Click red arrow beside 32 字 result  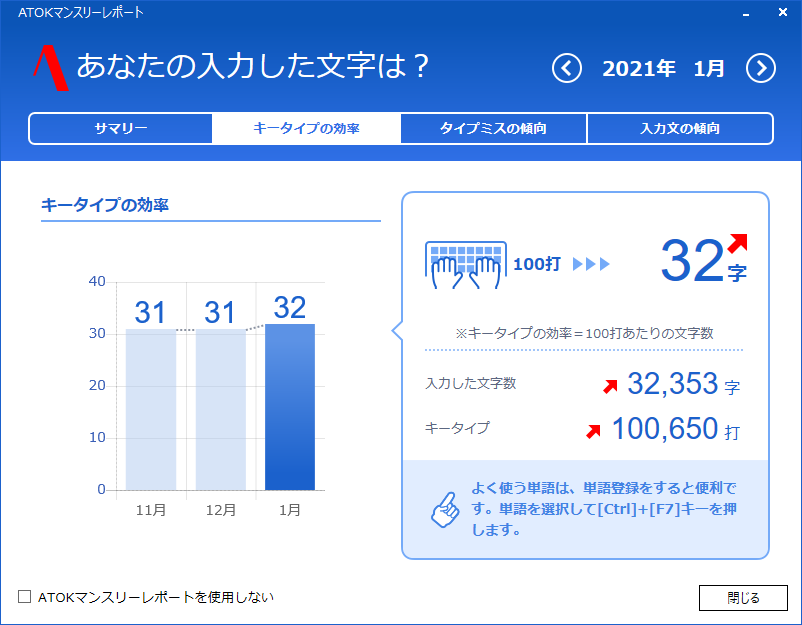(737, 242)
